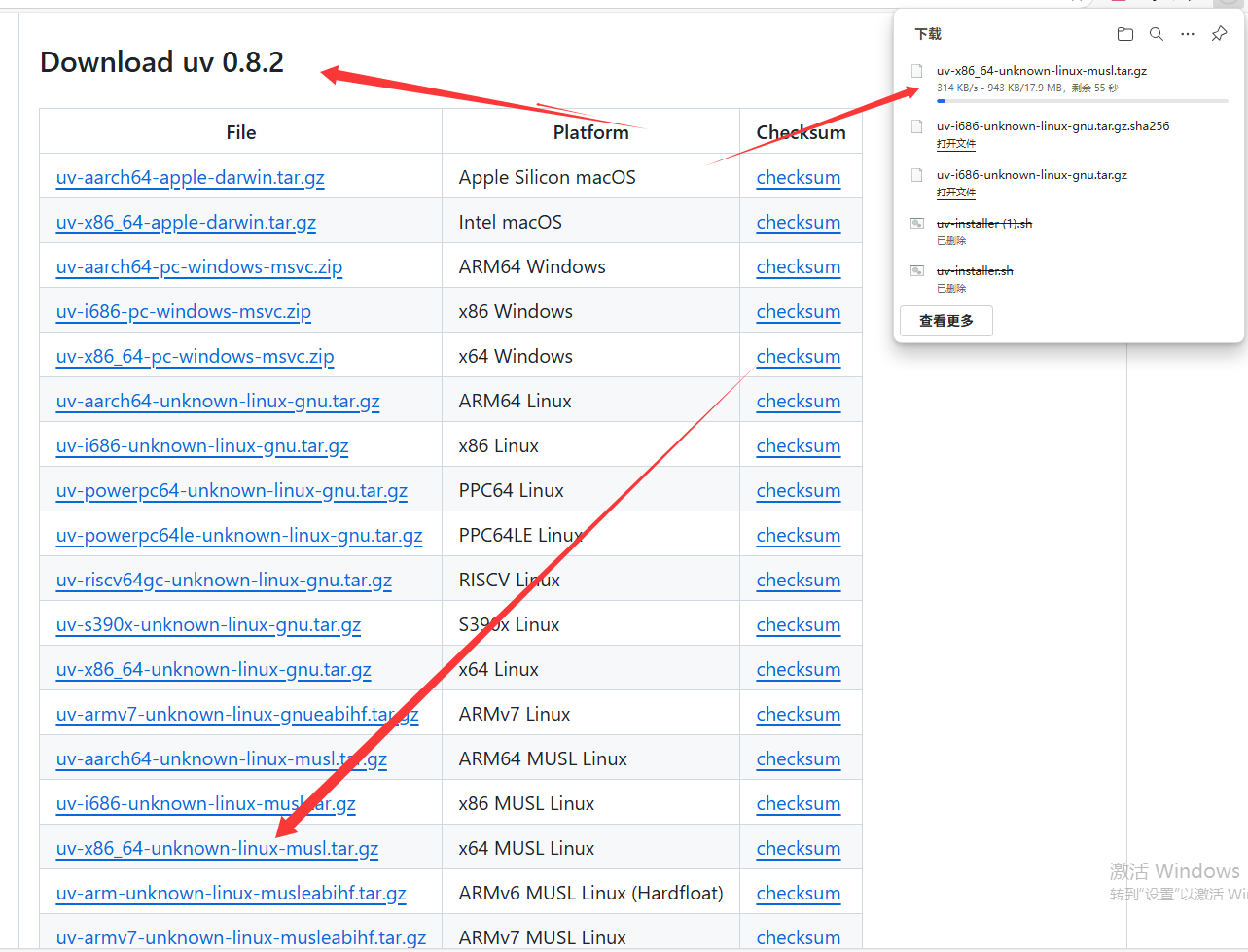
Task: Click file icon of the in-progress musl download
Action: 916,71
